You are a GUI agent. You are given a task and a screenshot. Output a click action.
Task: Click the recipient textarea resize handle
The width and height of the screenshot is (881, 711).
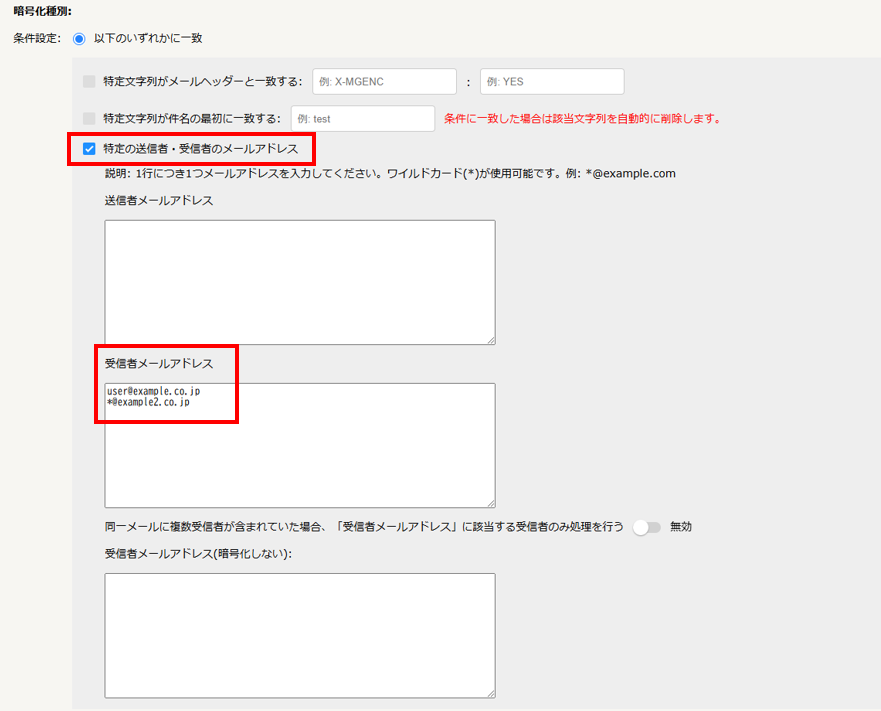click(x=491, y=503)
